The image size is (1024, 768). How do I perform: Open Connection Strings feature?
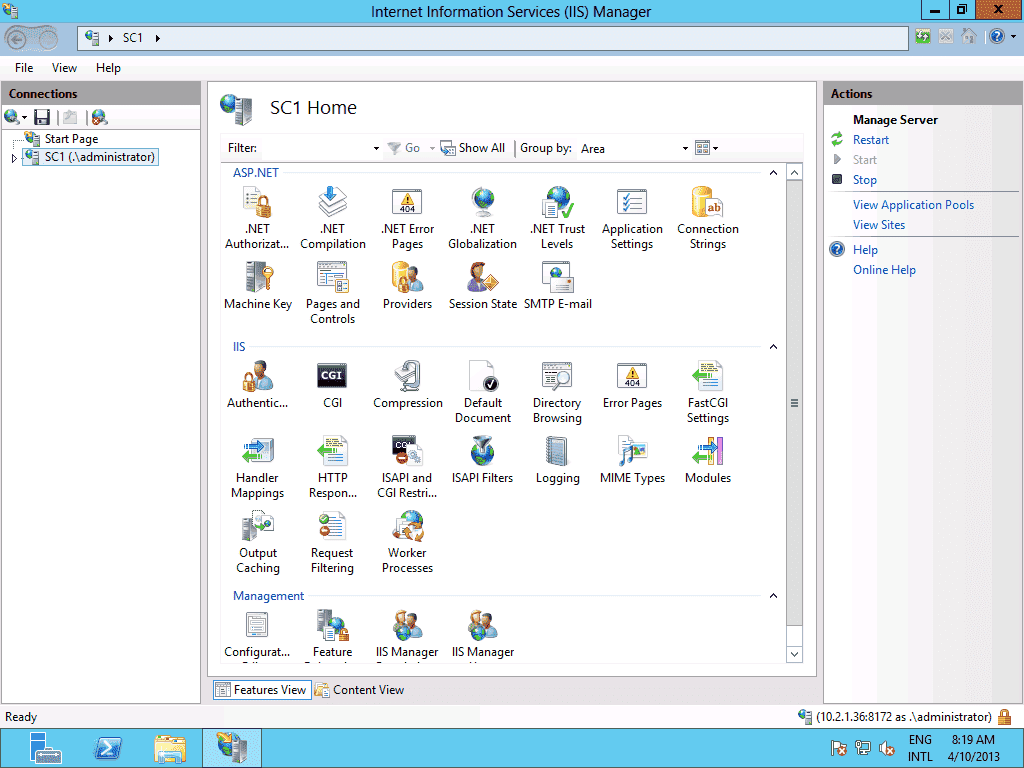(708, 217)
